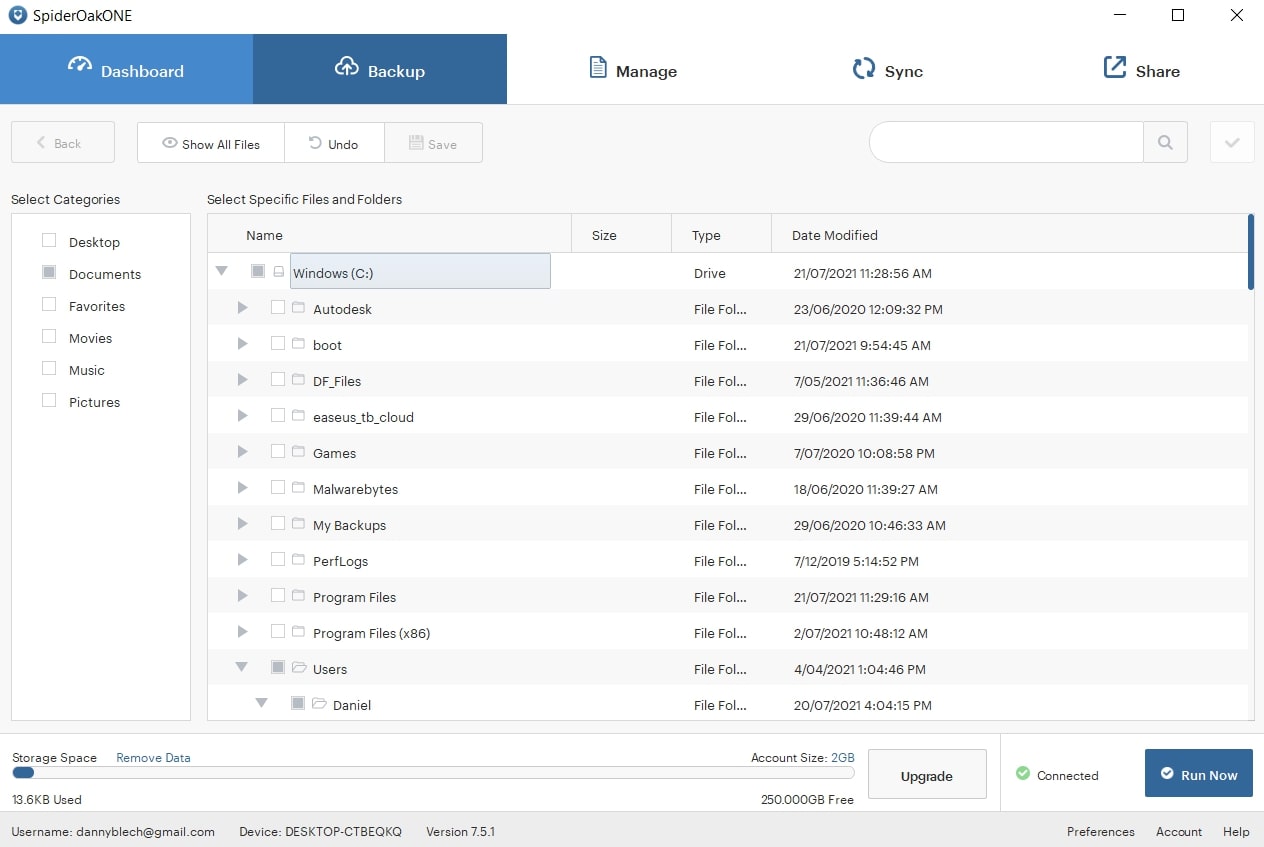
Task: Click the folder icon beside Malwarebytes
Action: [x=298, y=488]
